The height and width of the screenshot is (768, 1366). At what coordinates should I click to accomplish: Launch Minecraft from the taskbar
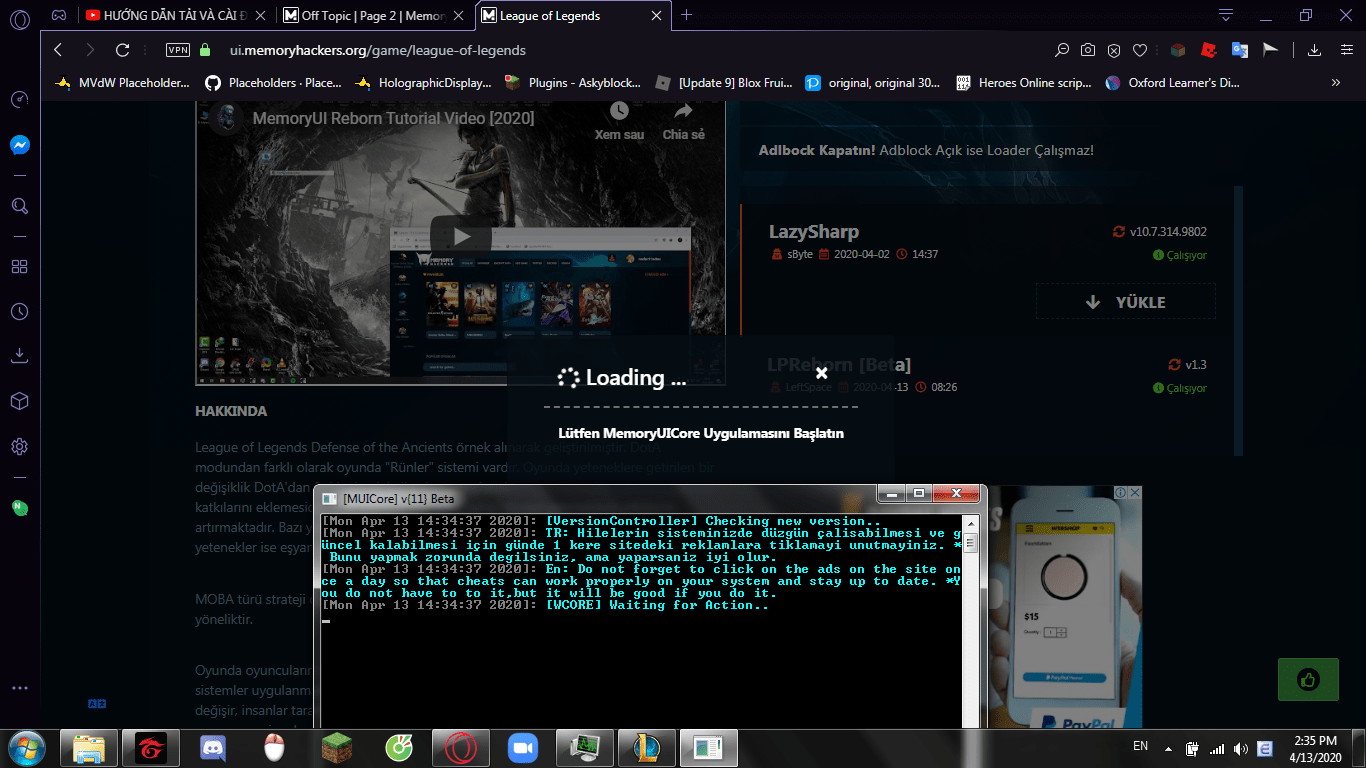(336, 747)
